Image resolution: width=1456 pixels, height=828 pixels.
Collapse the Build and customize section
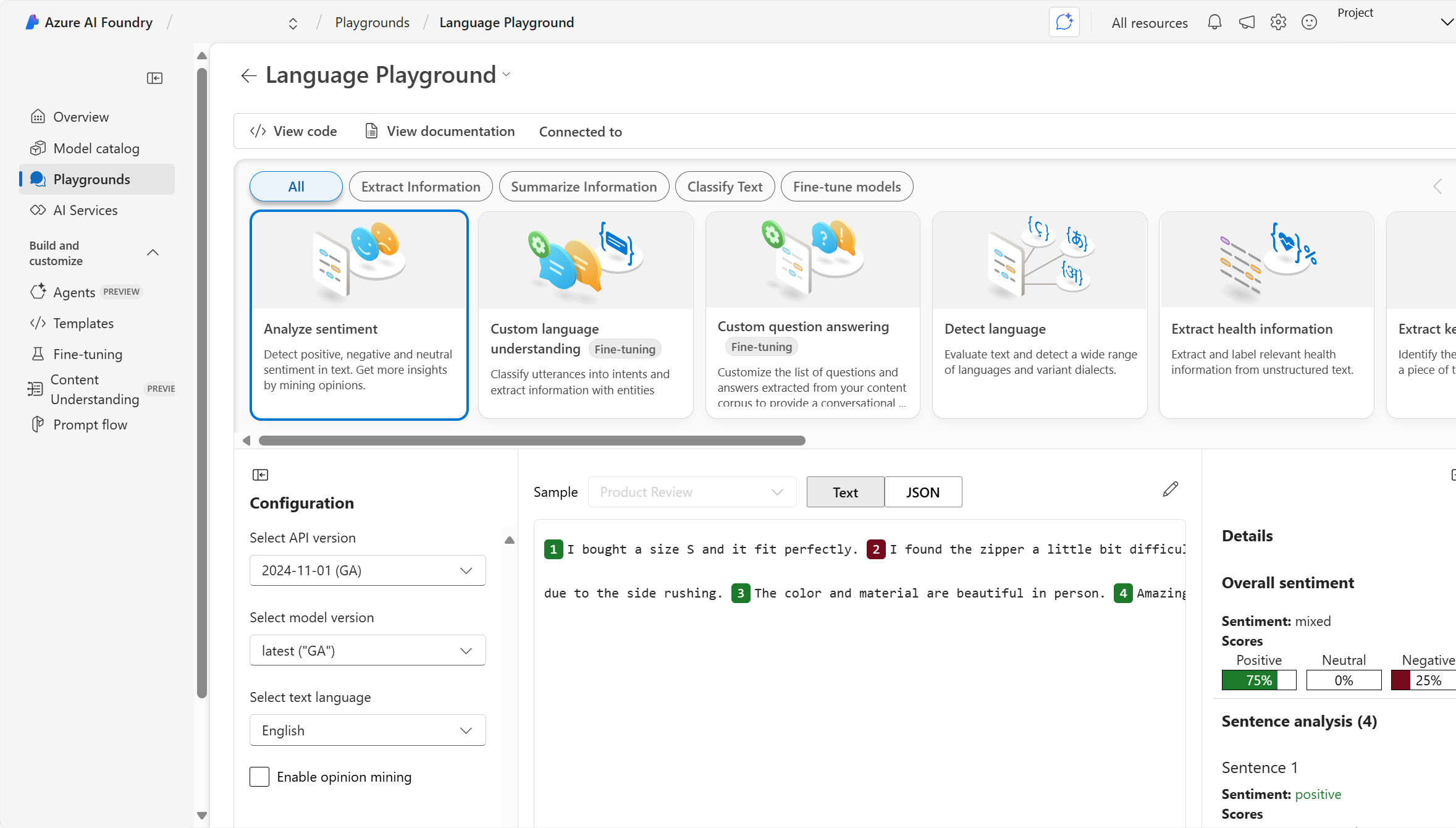pos(153,253)
